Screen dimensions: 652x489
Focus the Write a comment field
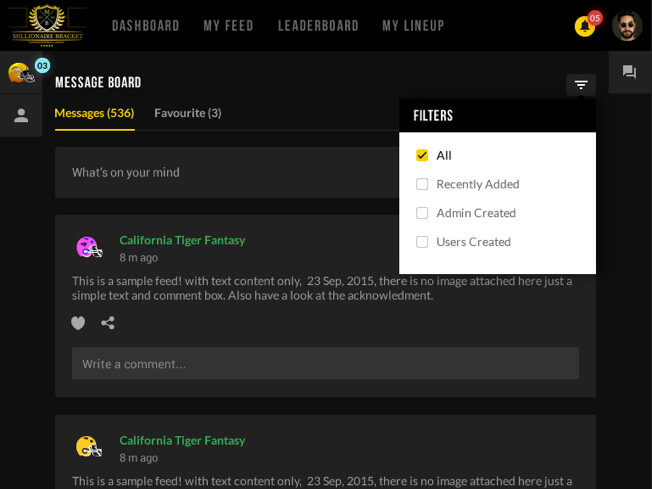click(x=325, y=363)
